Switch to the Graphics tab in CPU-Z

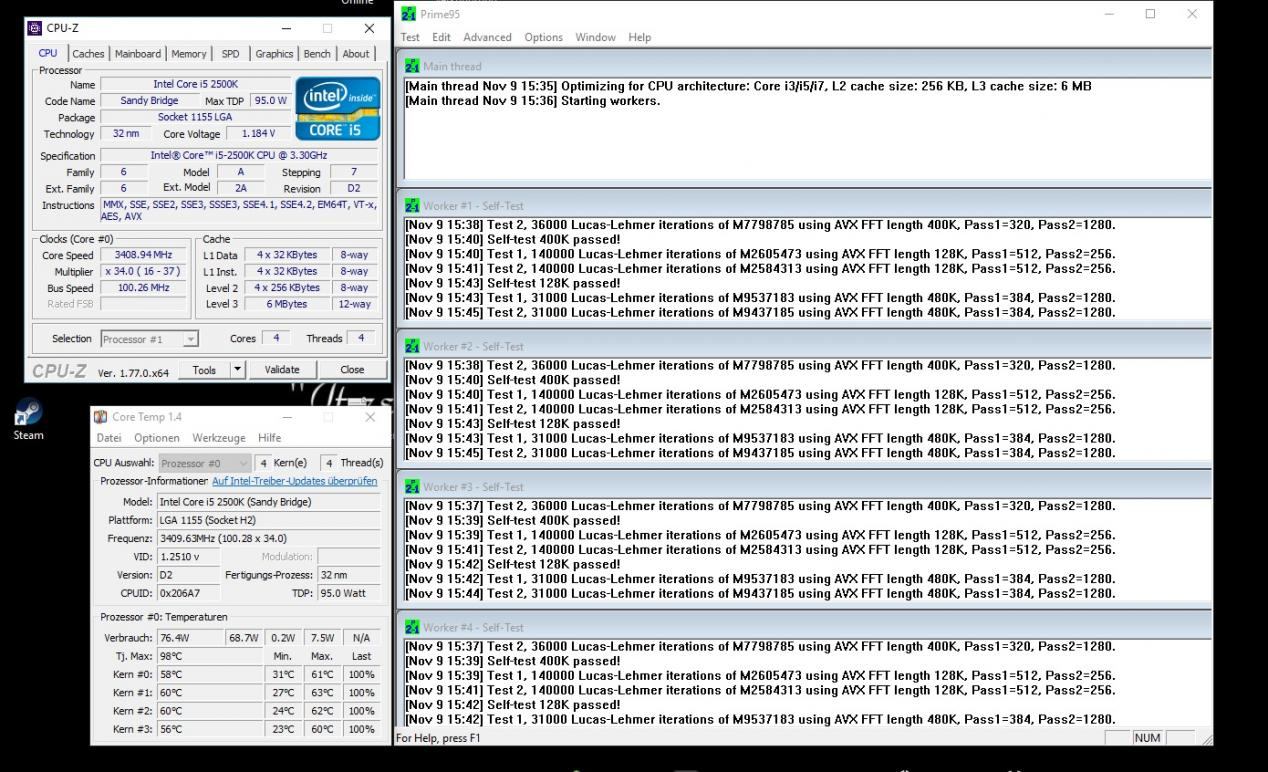pyautogui.click(x=274, y=54)
